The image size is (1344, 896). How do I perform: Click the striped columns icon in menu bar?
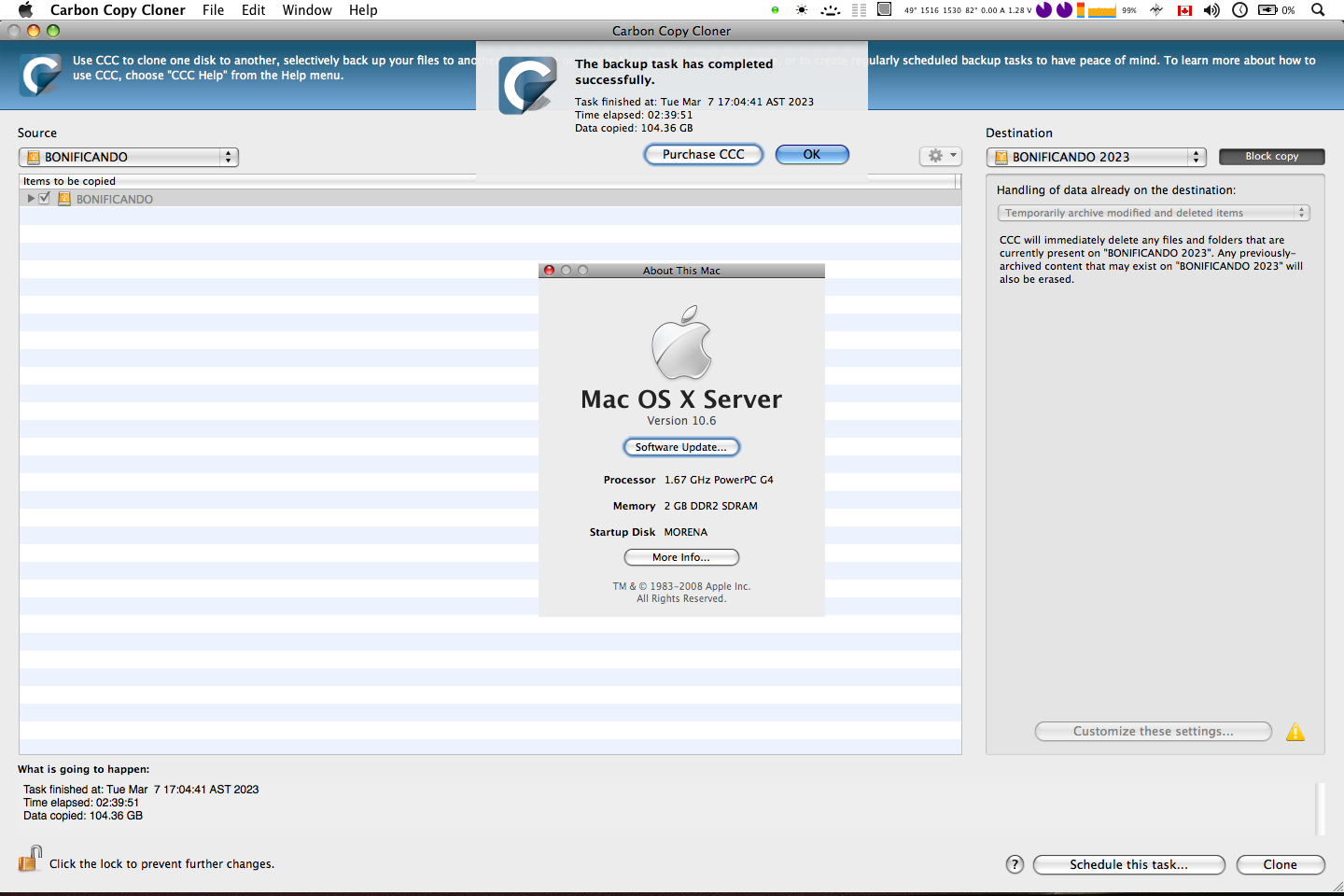(859, 10)
